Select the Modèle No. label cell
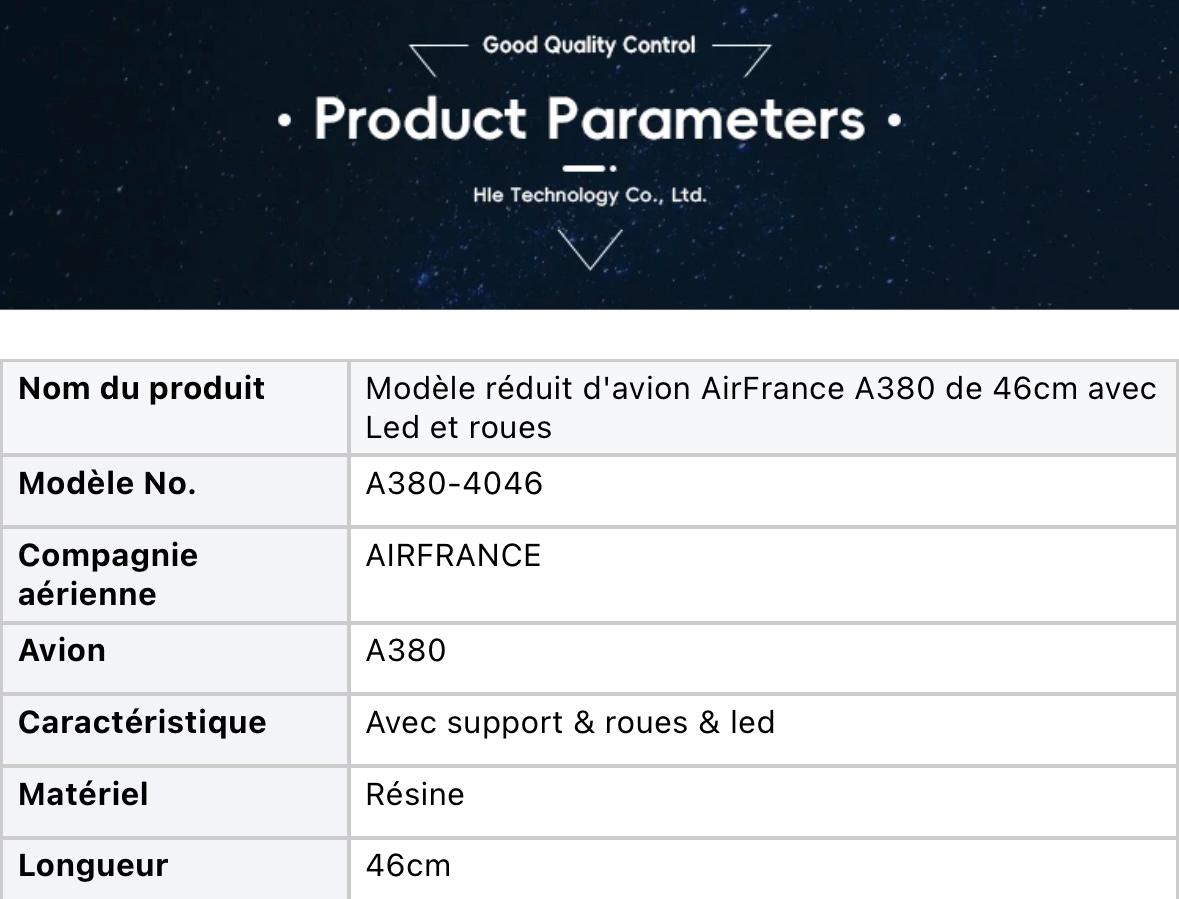Image resolution: width=1179 pixels, height=899 pixels. click(175, 491)
